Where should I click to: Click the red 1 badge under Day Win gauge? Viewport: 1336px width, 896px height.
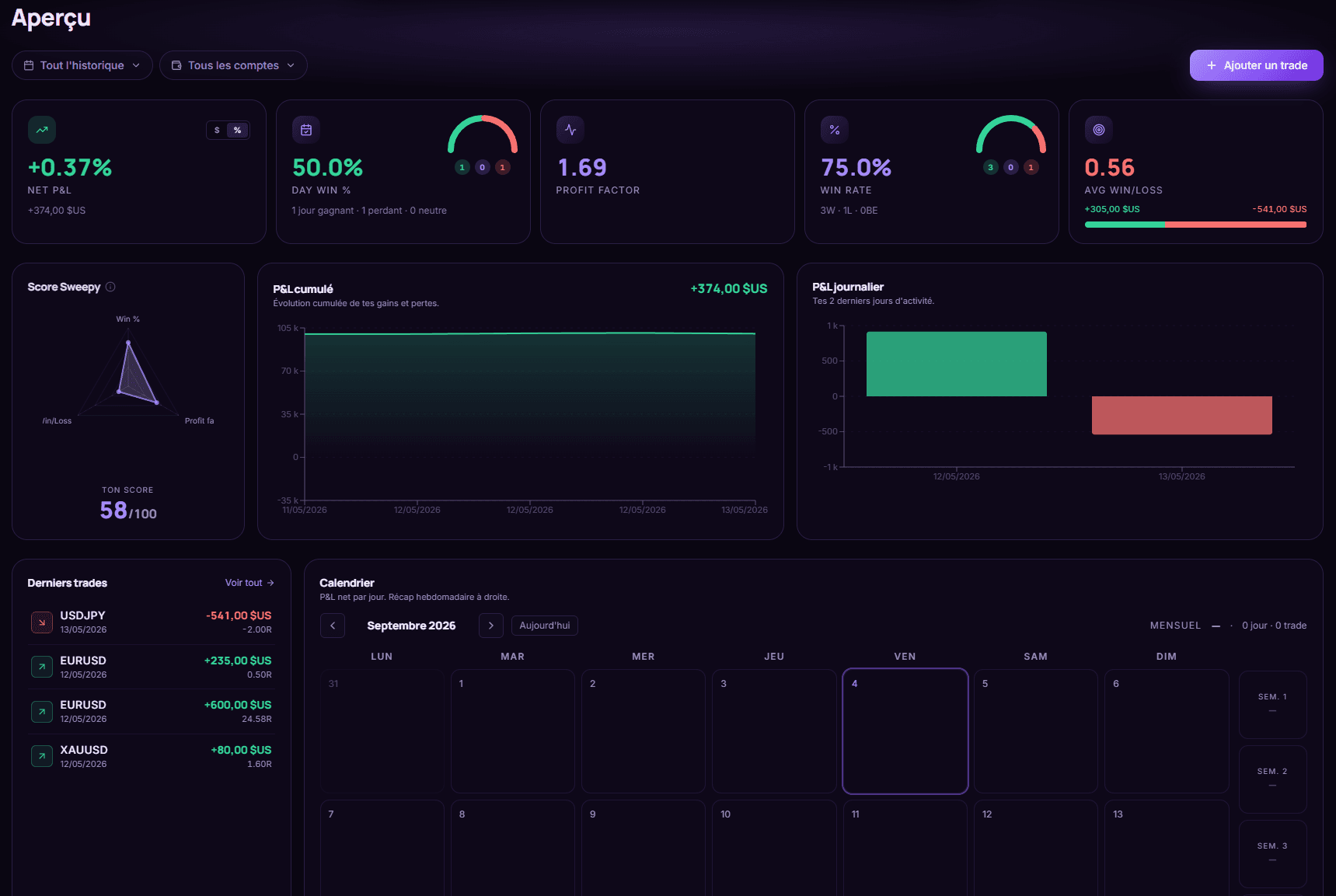[503, 167]
